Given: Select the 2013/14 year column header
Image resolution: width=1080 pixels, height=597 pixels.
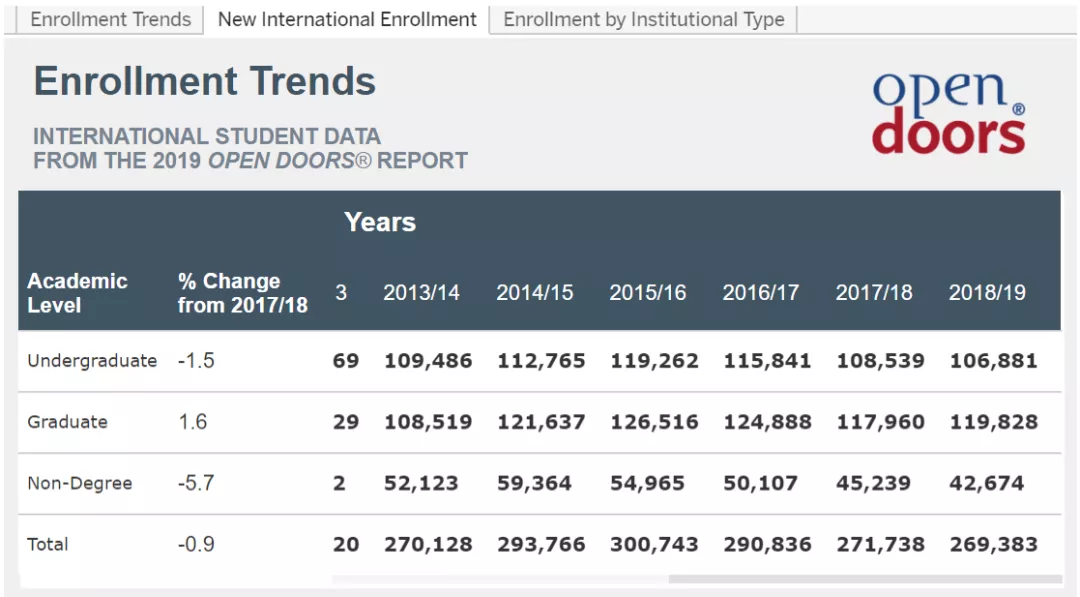Looking at the screenshot, I should [421, 292].
